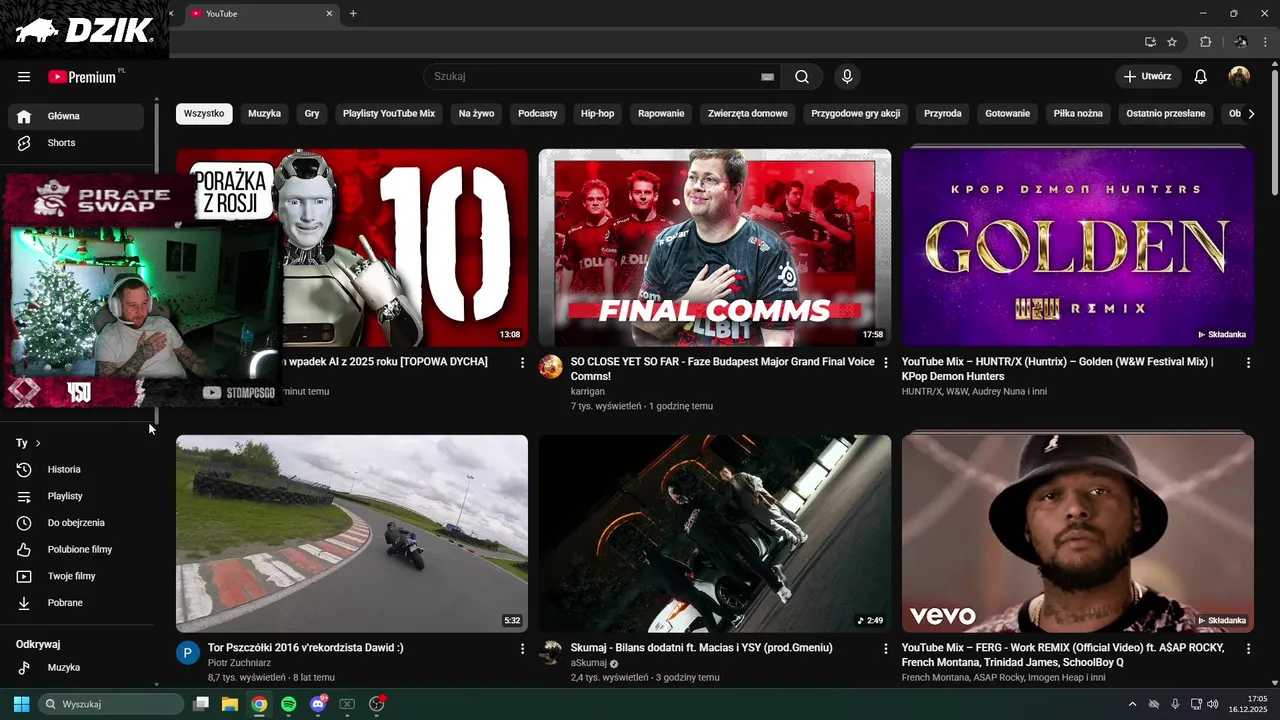Play the vevo Work REMIX thumbnail
Screen dimensions: 1280x720
tap(1078, 534)
